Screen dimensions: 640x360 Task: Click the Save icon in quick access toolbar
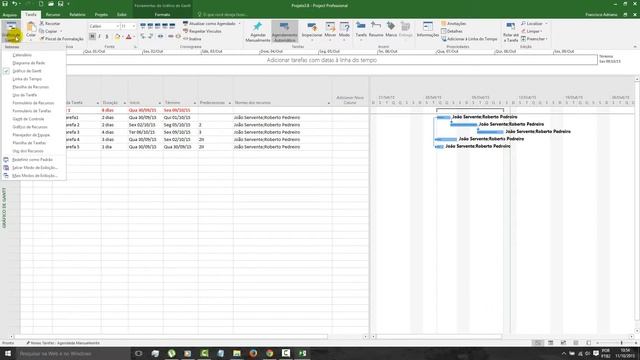[x=5, y=4]
